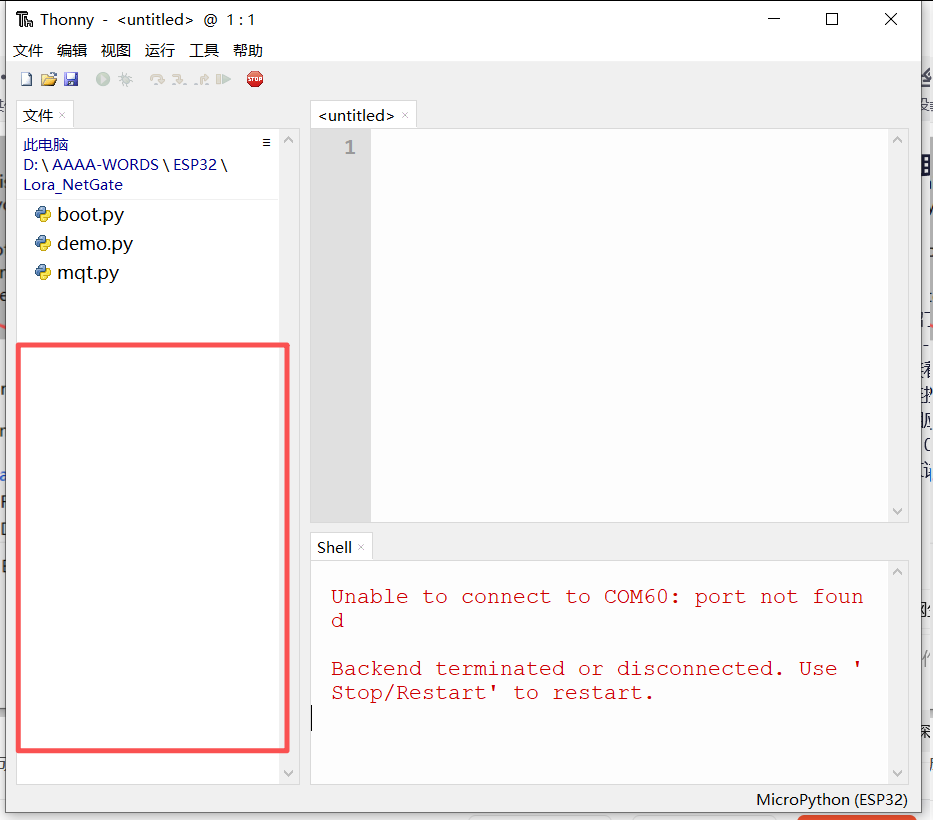Image resolution: width=933 pixels, height=820 pixels.
Task: Open the Lora_NetGate folder breadcrumb
Action: pos(72,184)
